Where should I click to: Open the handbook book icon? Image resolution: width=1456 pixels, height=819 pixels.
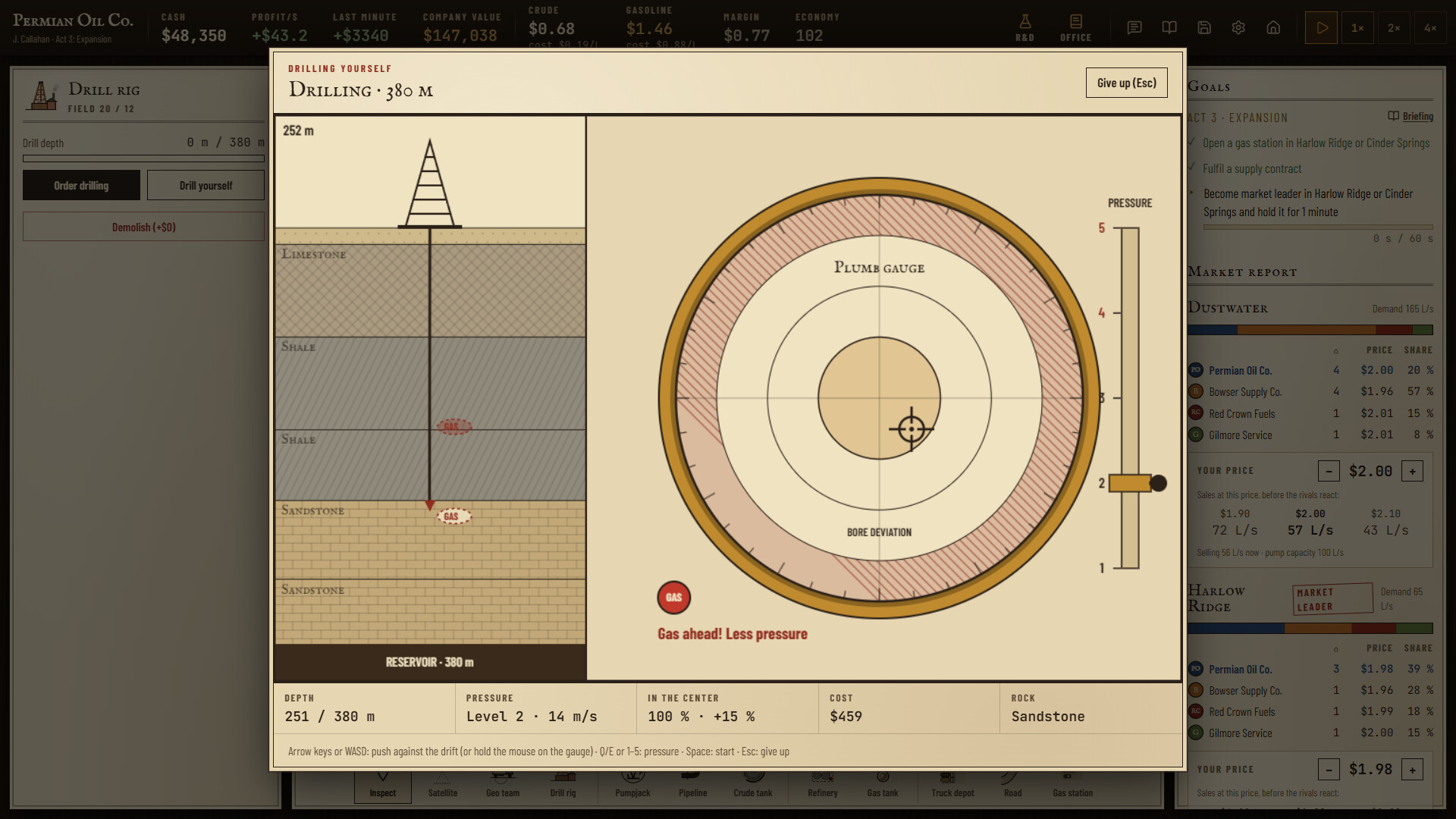[1169, 28]
